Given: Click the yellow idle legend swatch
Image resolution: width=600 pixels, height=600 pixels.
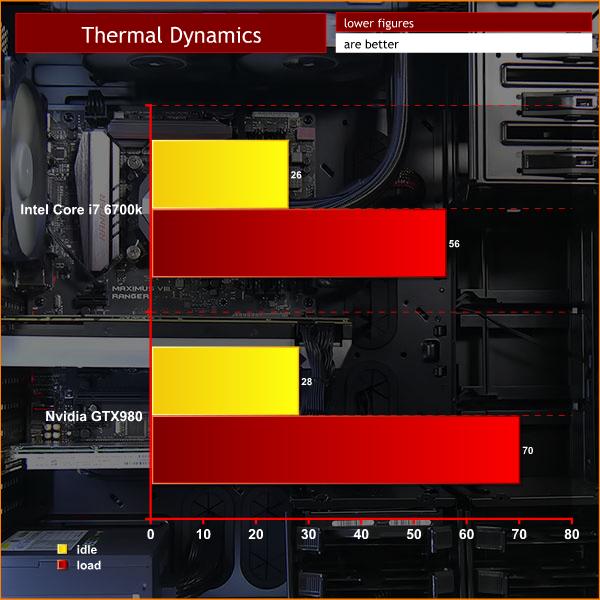Looking at the screenshot, I should click(62, 549).
